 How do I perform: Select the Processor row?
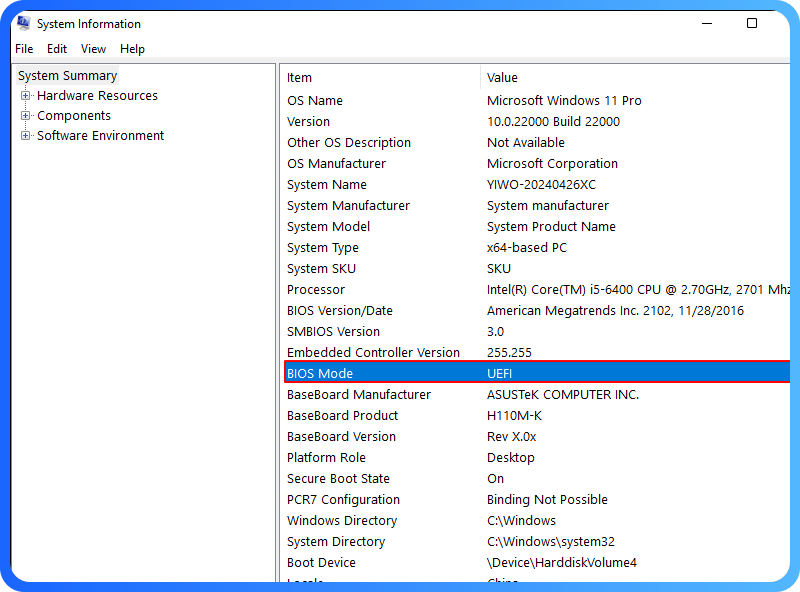537,289
